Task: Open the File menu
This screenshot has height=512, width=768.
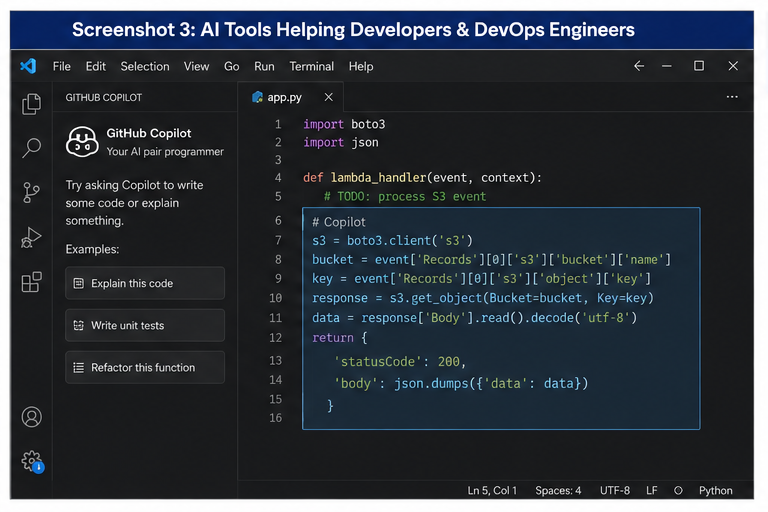Action: [62, 66]
